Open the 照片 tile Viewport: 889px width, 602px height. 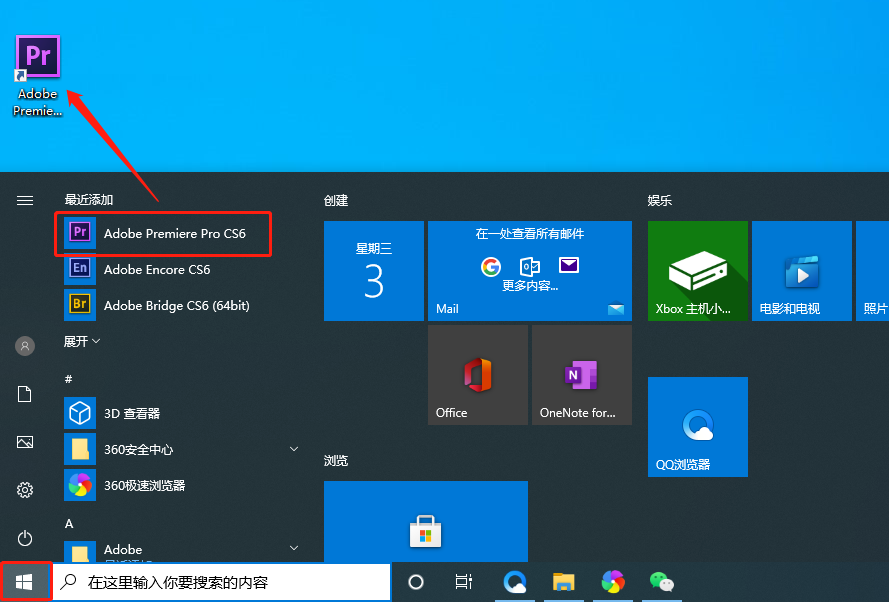coord(873,271)
